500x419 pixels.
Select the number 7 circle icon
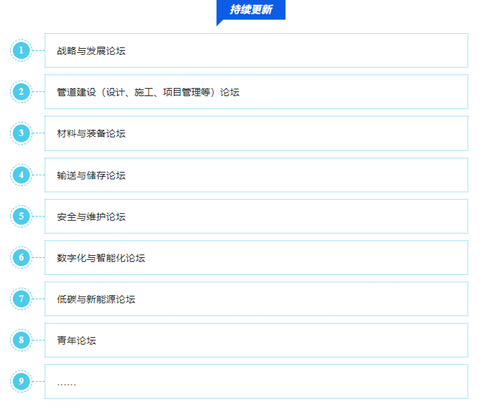pyautogui.click(x=21, y=299)
